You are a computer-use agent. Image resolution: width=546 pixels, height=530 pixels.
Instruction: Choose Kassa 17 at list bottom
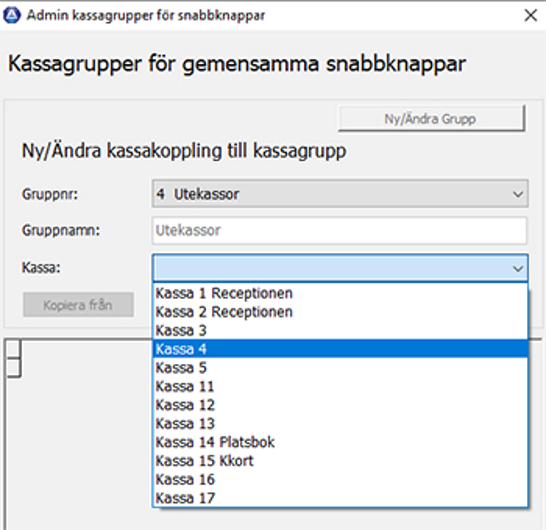[340, 498]
